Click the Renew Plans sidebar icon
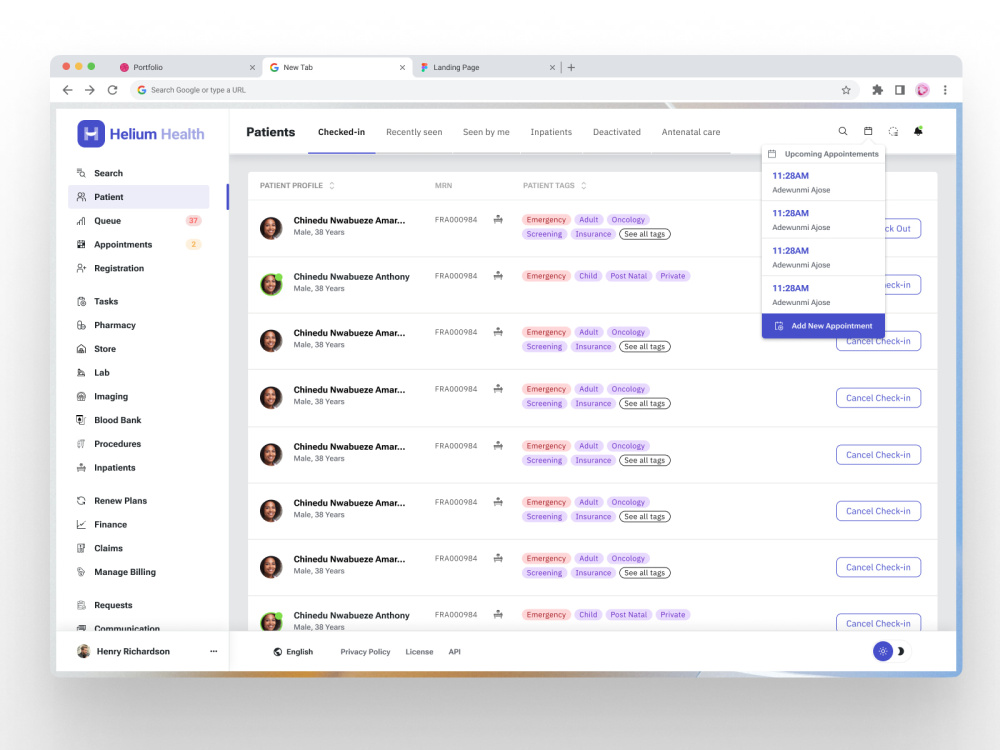Viewport: 1000px width, 750px height. click(81, 501)
